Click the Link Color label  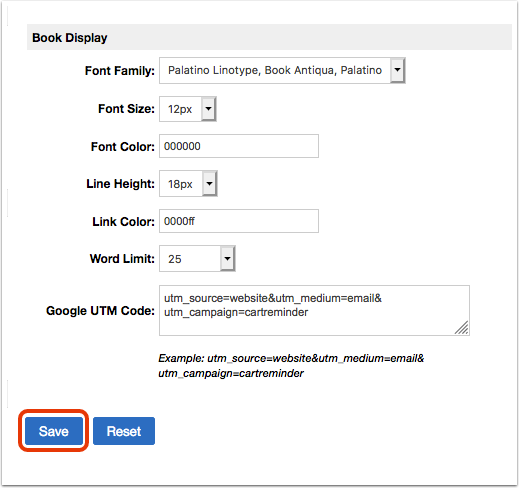(123, 221)
